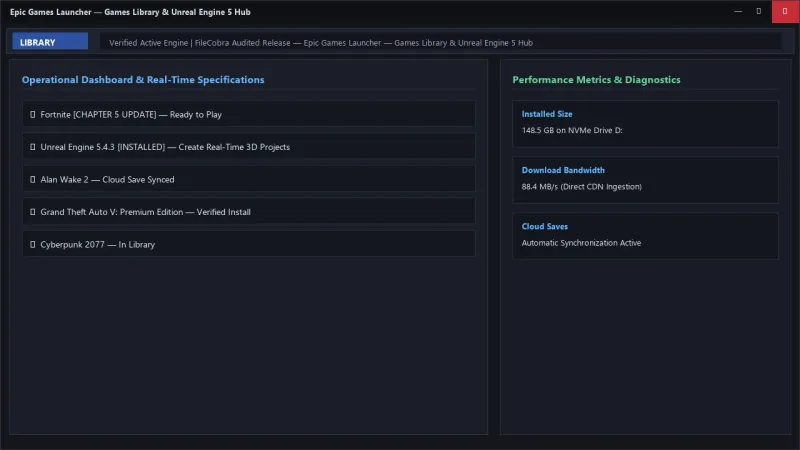Minimize the Epic Games Launcher window
800x450 pixels.
click(738, 11)
